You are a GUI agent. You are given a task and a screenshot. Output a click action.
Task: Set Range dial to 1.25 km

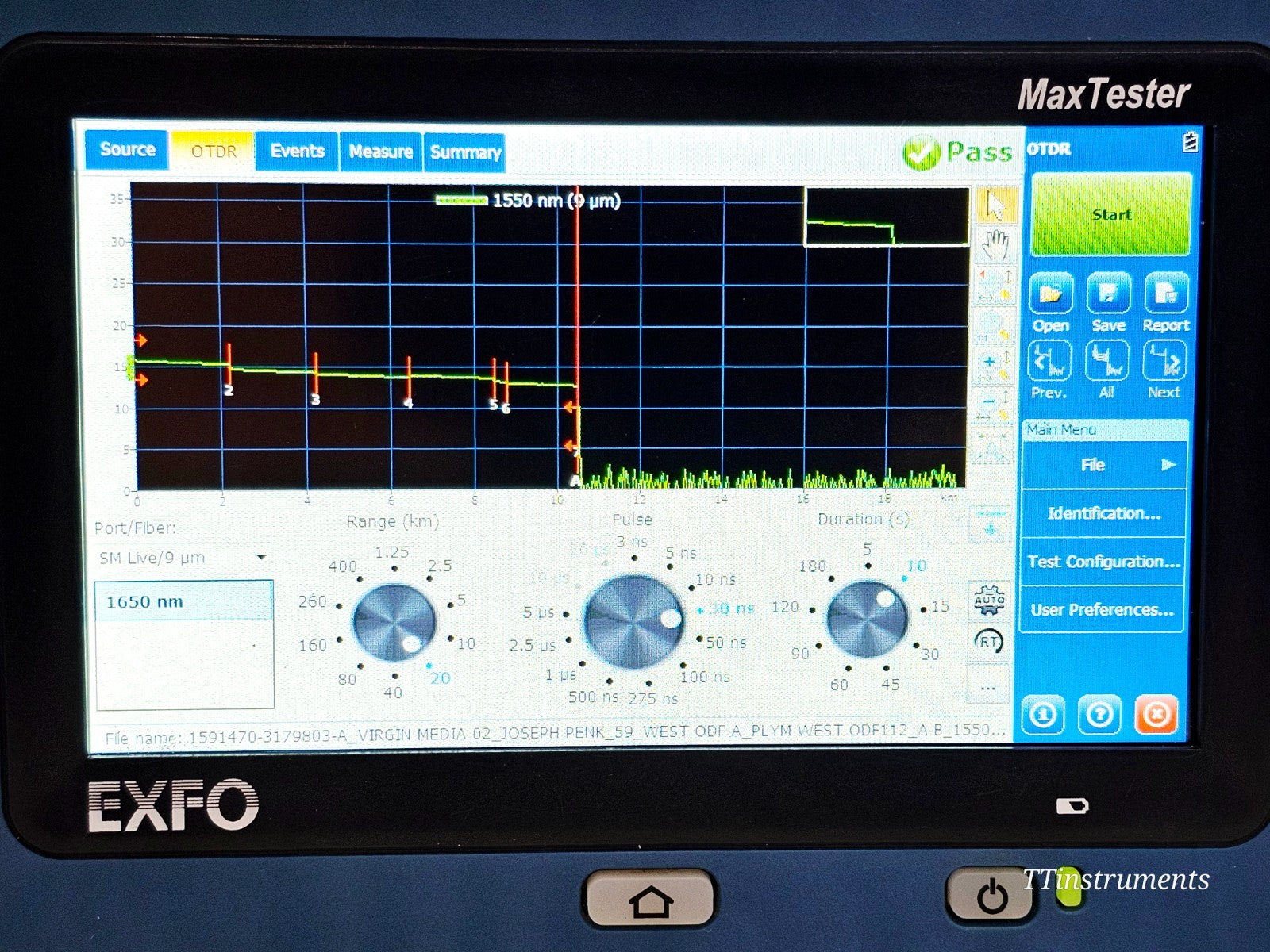coord(392,553)
